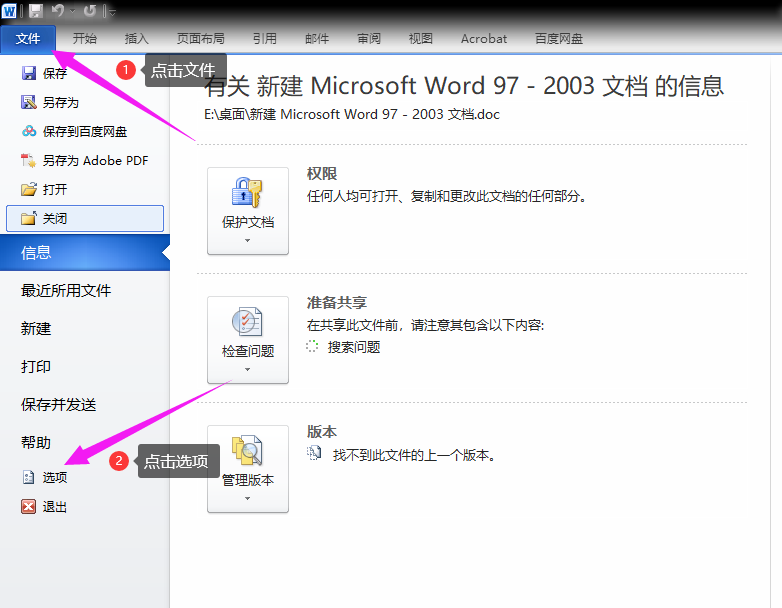Switch to the 开始 ribbon tab
Screen dimensions: 782x608
coord(85,39)
